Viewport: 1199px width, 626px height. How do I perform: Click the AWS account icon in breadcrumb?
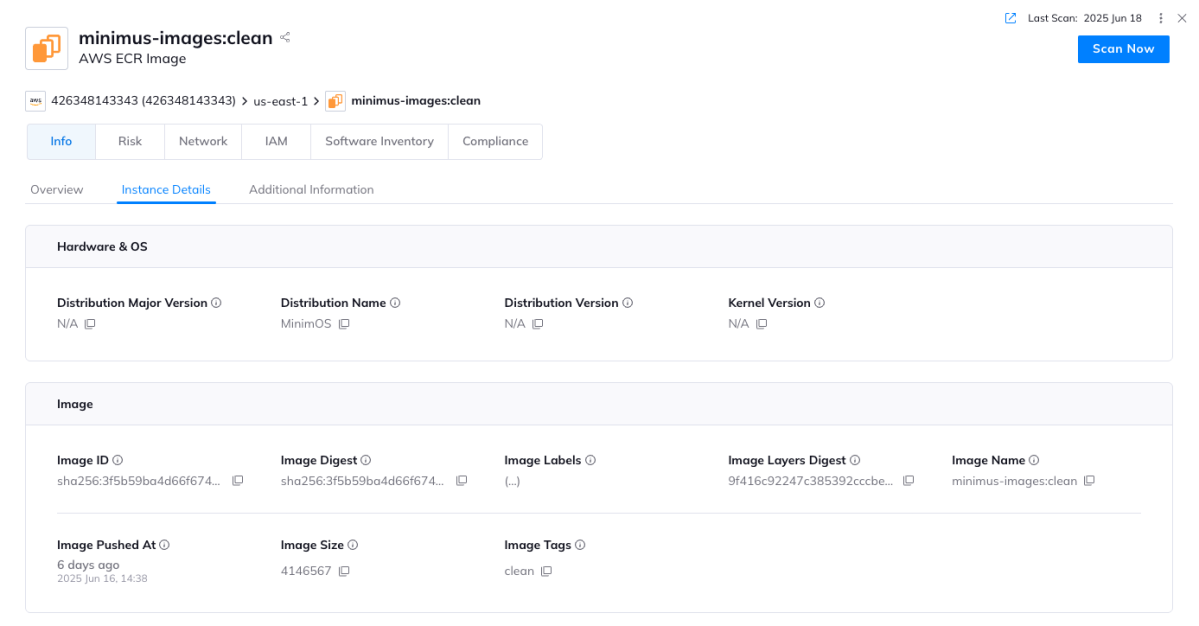[x=35, y=101]
